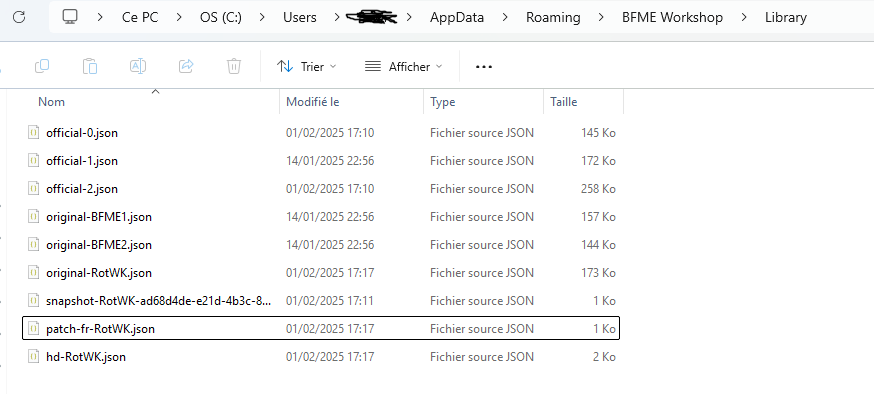874x394 pixels.
Task: Open the Afficher view dropdown
Action: click(404, 67)
